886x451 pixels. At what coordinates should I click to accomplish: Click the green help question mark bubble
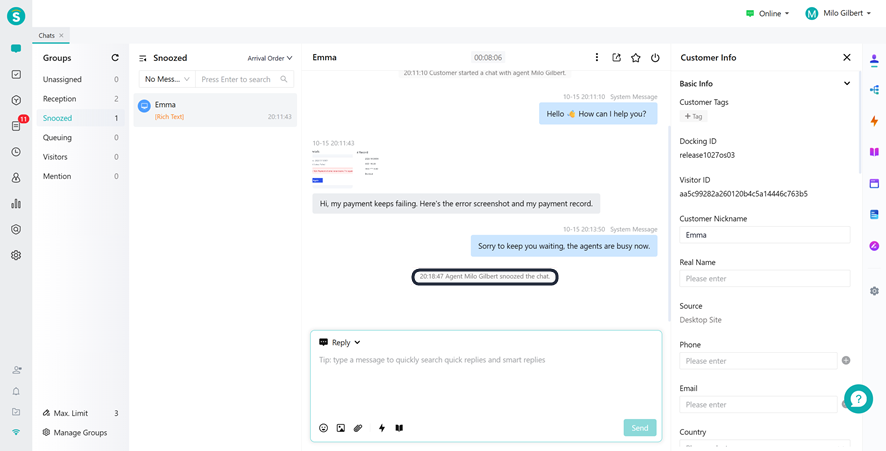pos(858,399)
